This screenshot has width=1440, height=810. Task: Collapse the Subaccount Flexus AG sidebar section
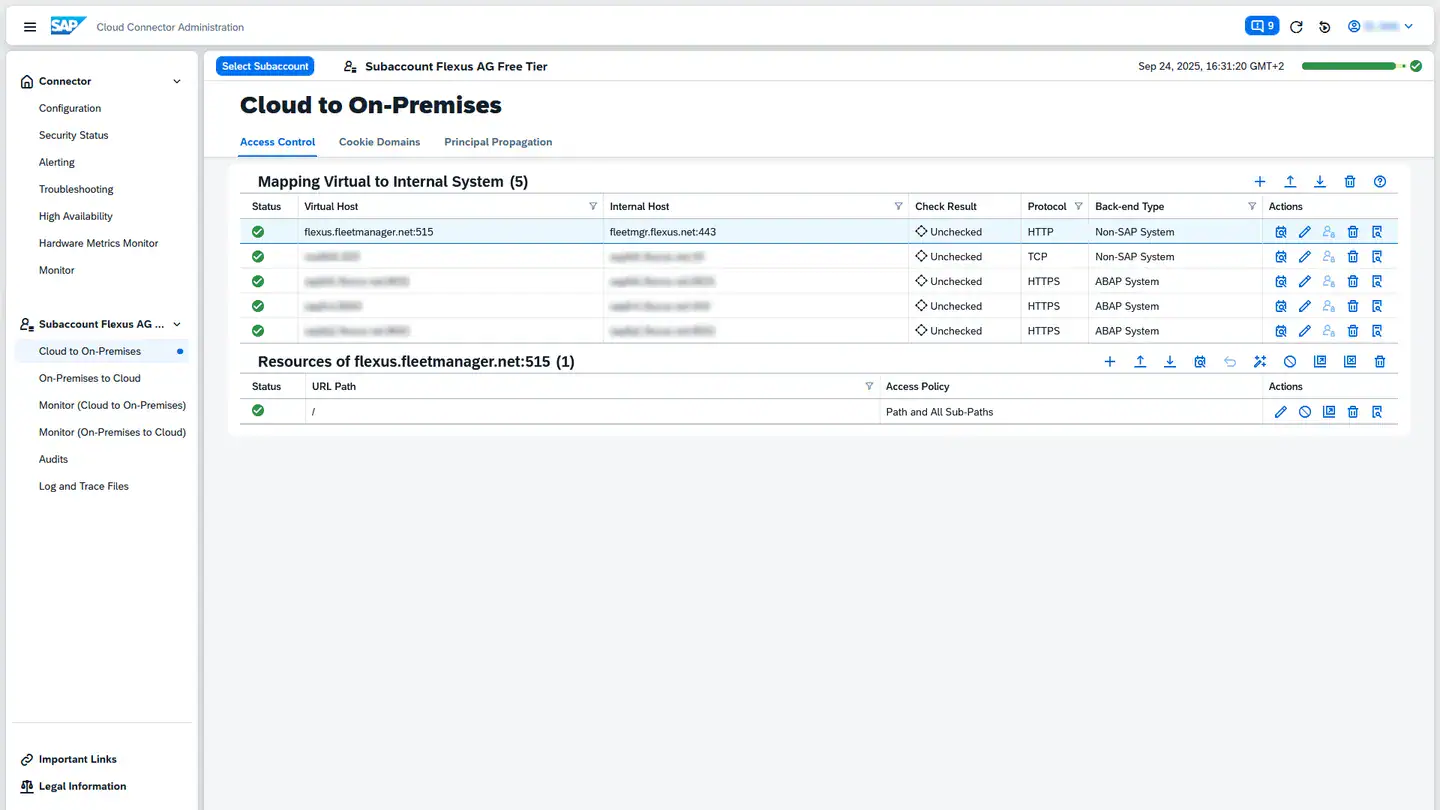(x=177, y=325)
